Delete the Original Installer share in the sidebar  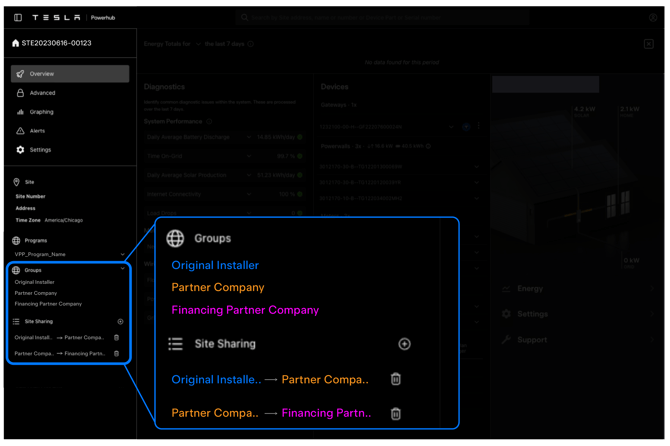click(117, 338)
